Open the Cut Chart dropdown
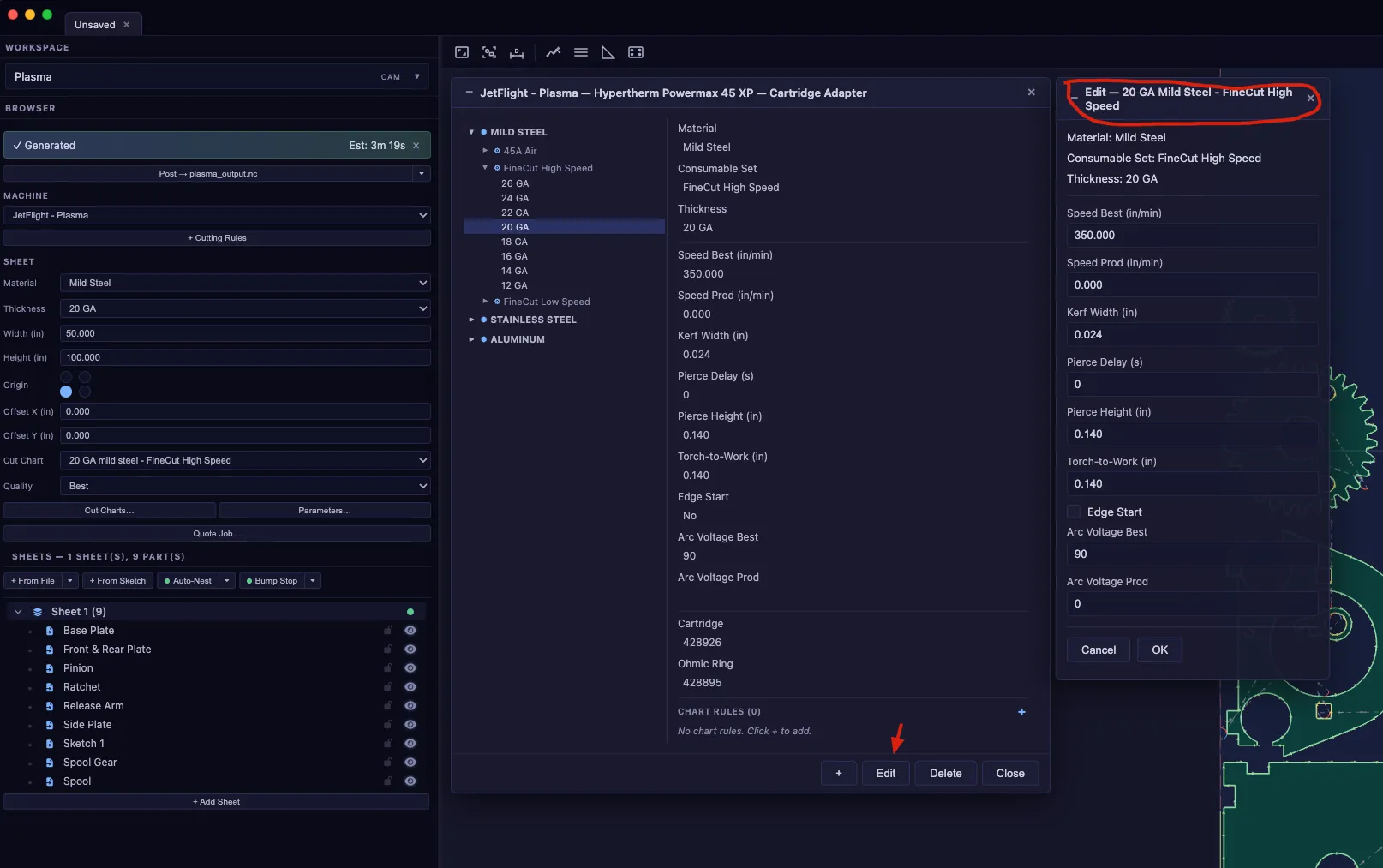 [x=245, y=460]
